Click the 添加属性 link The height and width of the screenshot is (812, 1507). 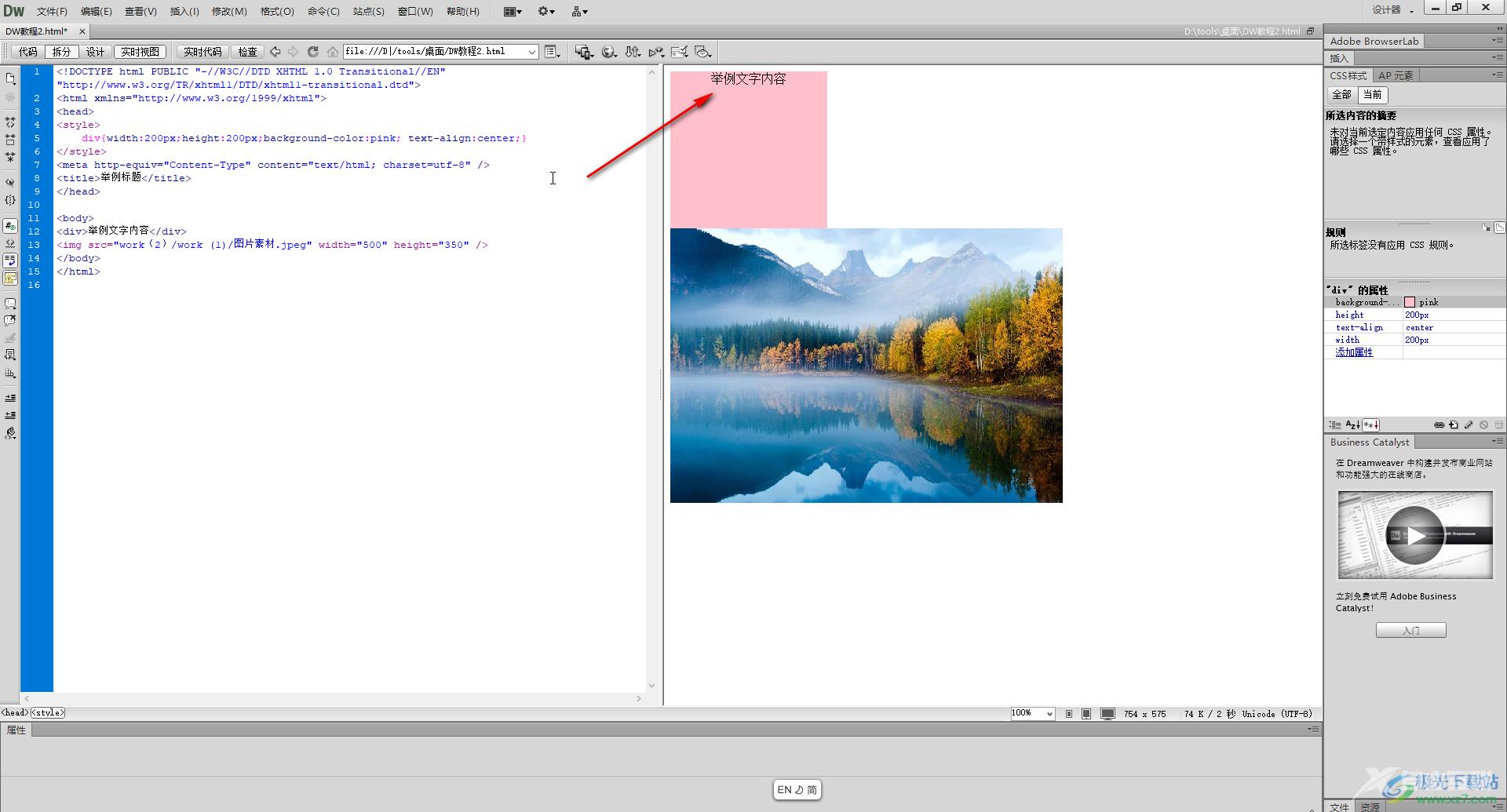pyautogui.click(x=1354, y=352)
